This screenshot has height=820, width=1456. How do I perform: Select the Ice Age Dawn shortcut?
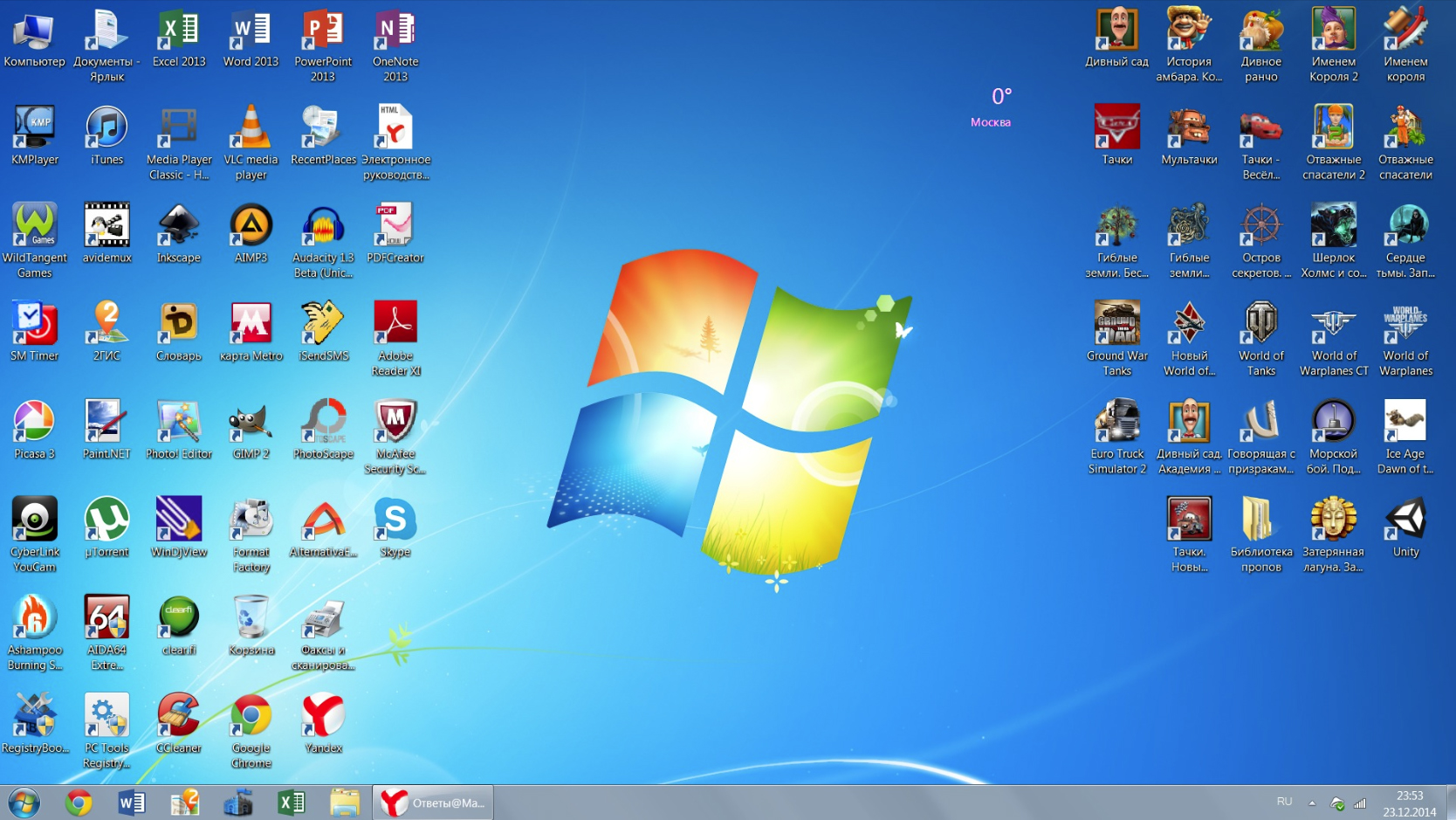click(x=1405, y=438)
